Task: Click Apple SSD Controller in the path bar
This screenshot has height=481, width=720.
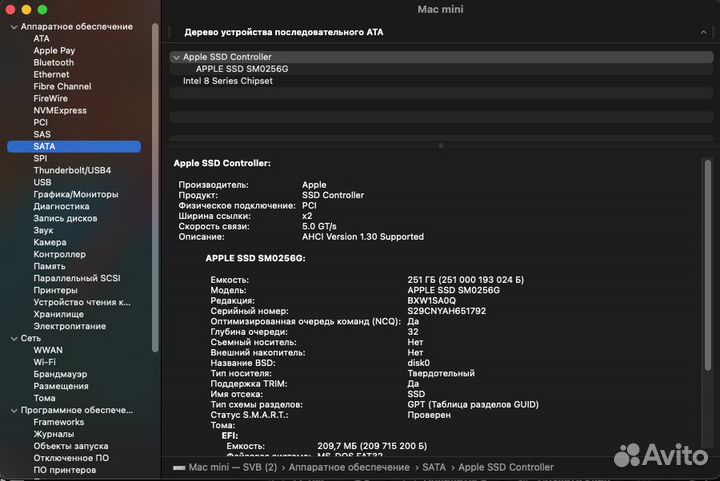Action: (x=506, y=467)
